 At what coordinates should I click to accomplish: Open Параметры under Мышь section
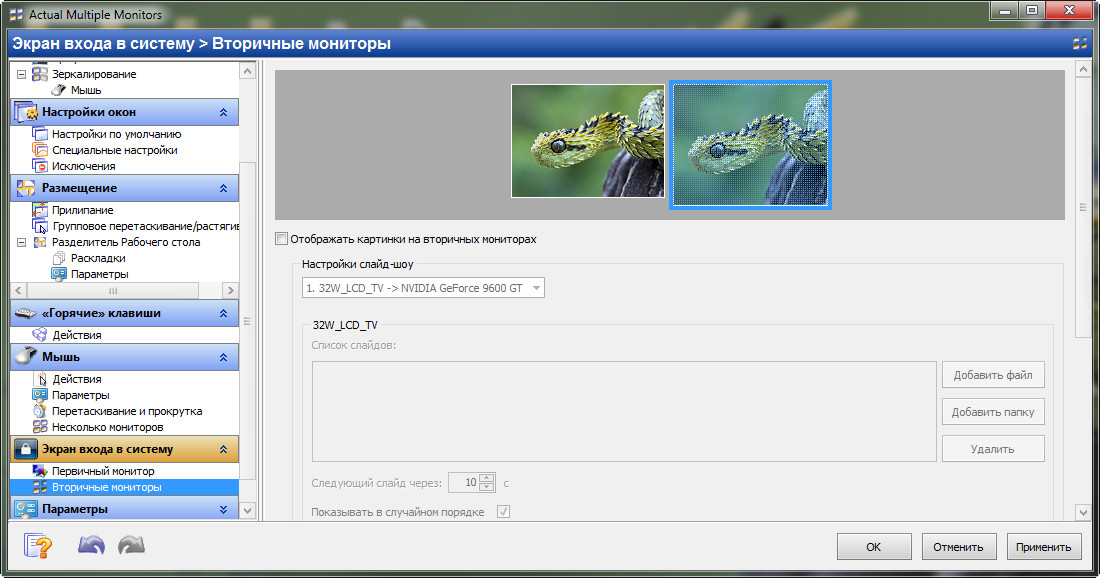[81, 395]
